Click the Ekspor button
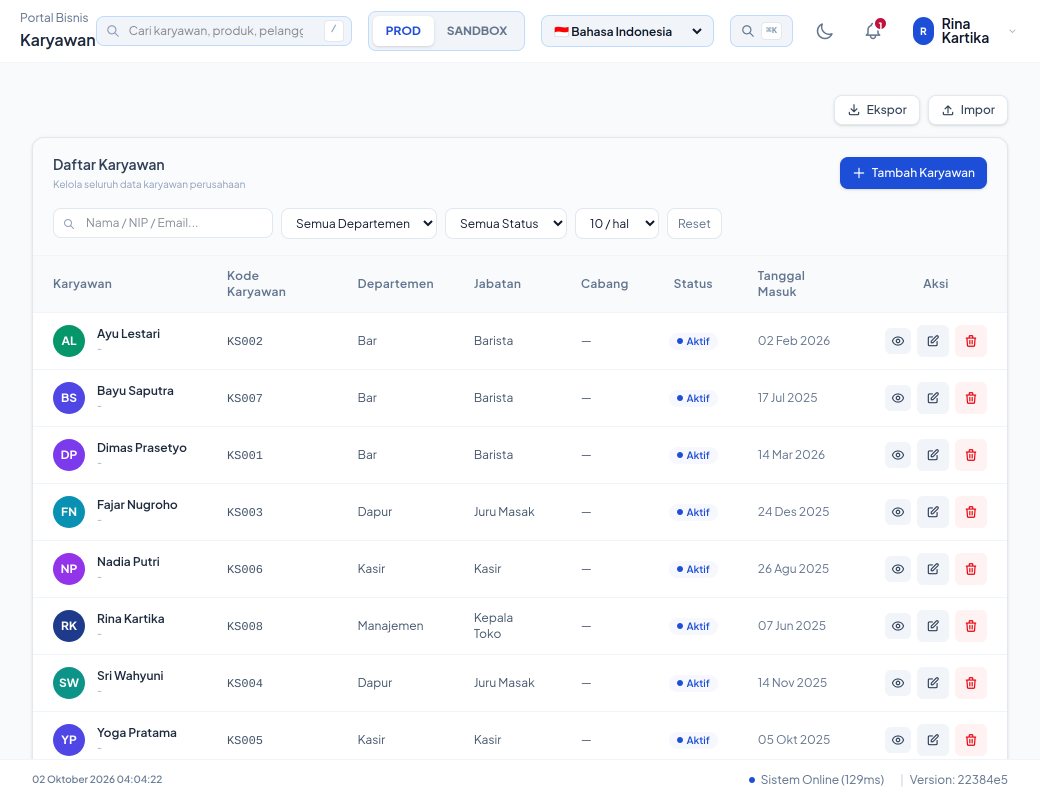Screen dimensions: 1040x800 click(x=876, y=110)
